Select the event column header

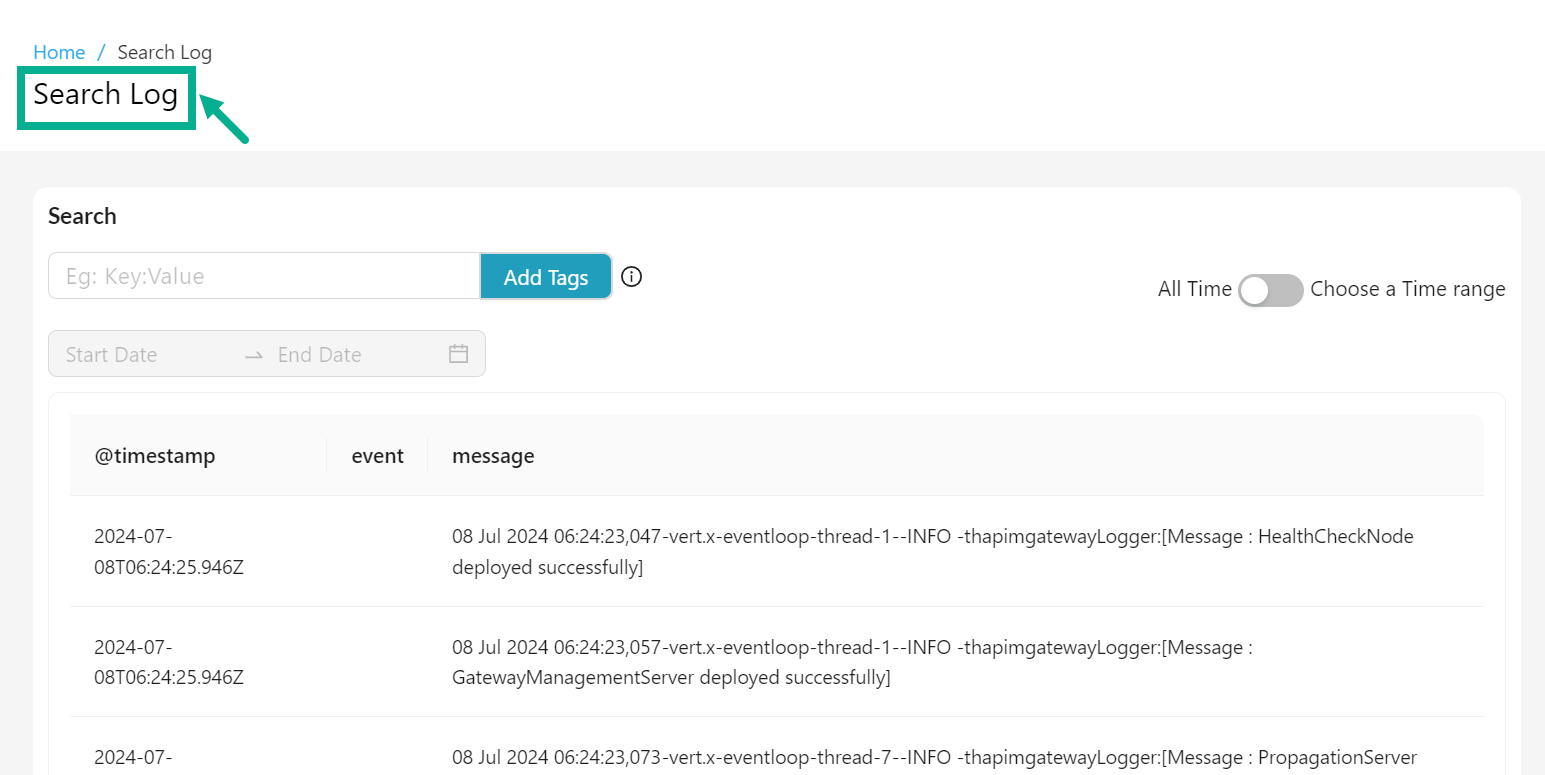pos(377,456)
